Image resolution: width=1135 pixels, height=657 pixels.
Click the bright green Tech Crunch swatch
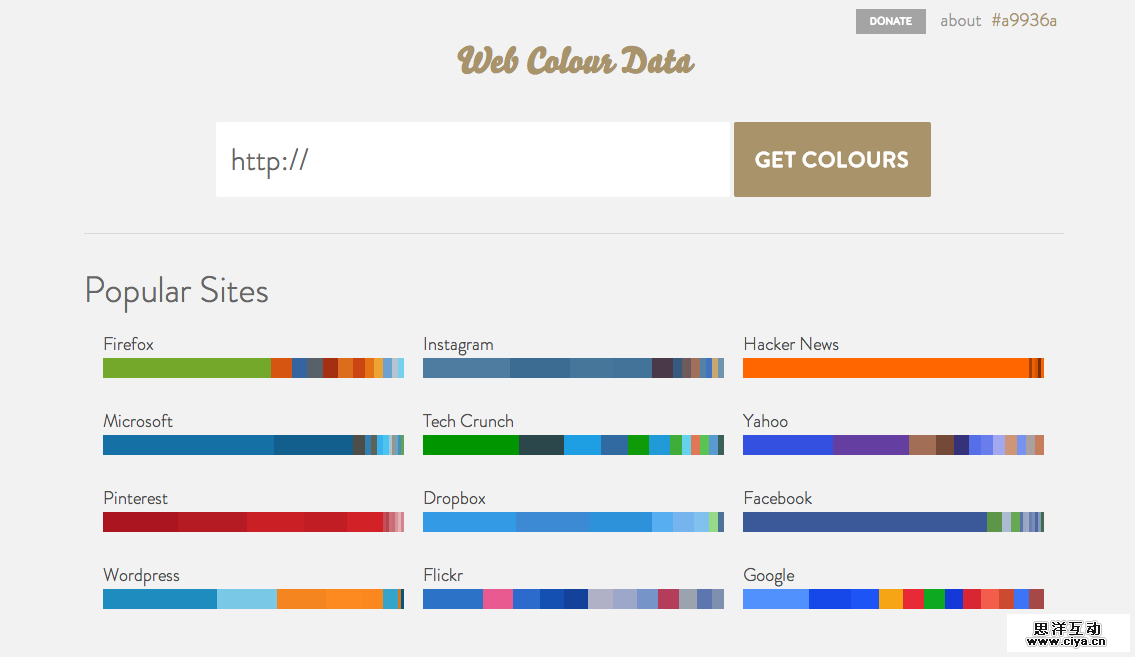pos(470,445)
